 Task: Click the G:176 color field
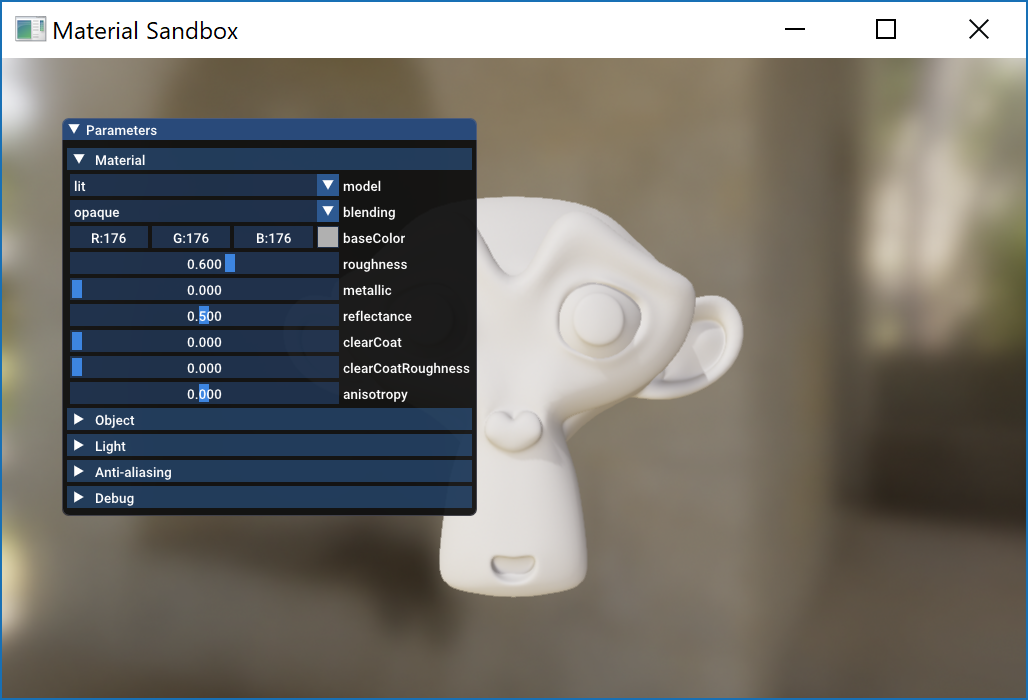tap(191, 238)
